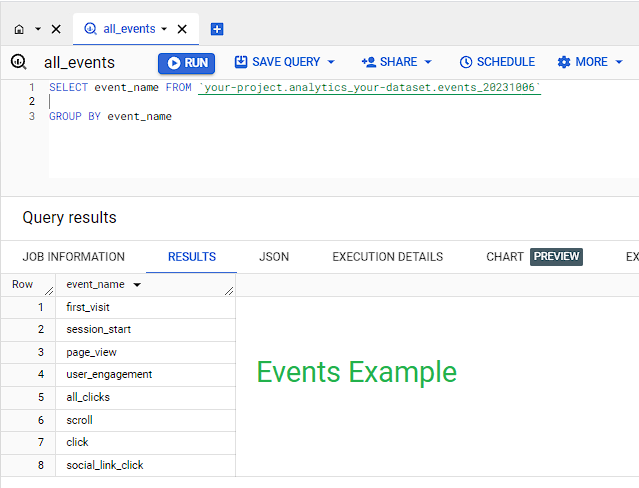Select the session_start result cell
This screenshot has height=488, width=639.
point(145,329)
